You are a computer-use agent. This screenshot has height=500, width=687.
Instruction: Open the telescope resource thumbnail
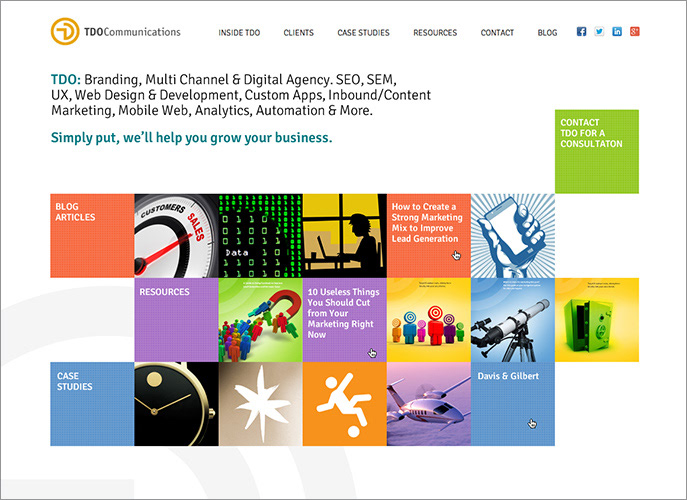coord(513,320)
